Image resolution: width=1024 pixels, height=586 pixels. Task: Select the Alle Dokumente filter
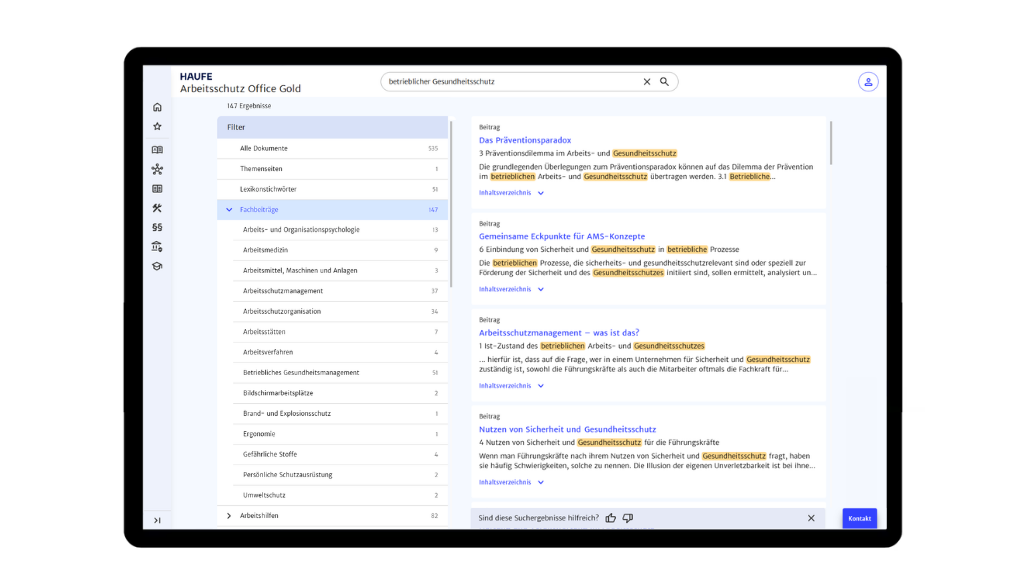click(x=263, y=148)
